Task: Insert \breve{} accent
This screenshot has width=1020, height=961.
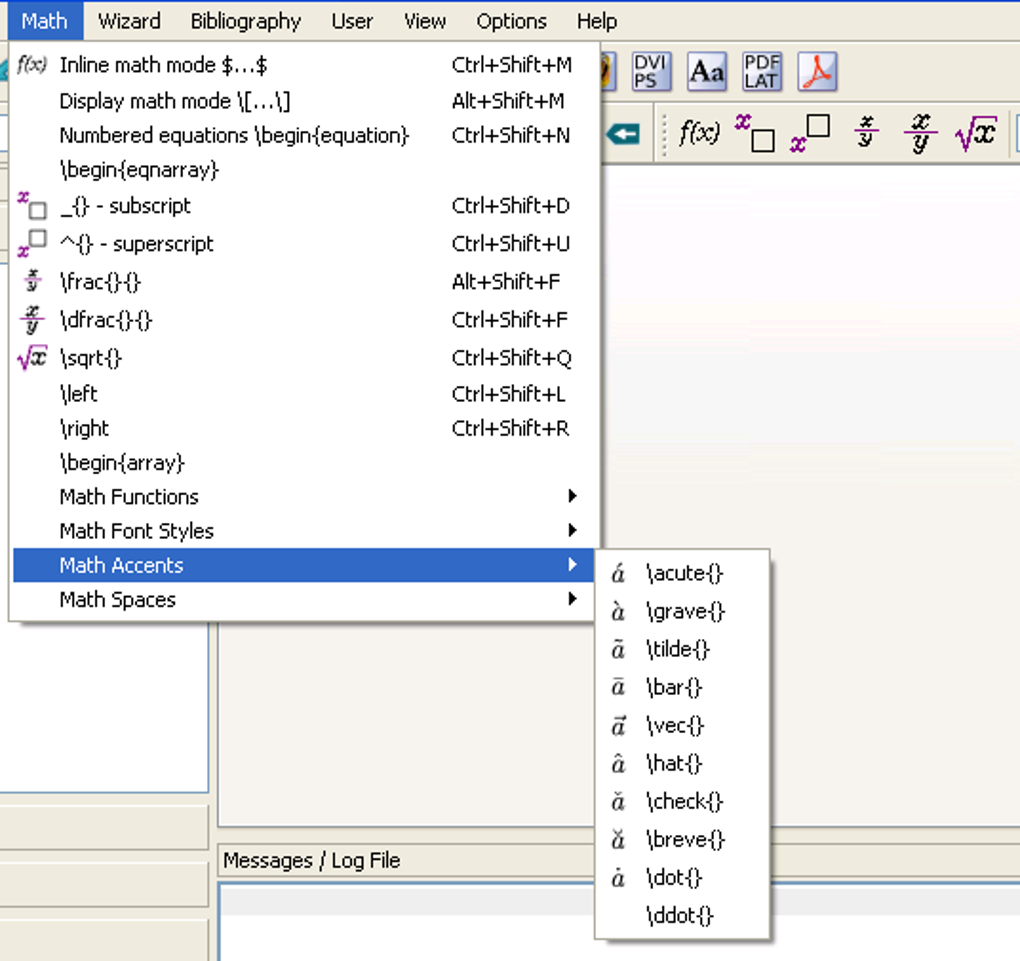Action: [x=682, y=840]
